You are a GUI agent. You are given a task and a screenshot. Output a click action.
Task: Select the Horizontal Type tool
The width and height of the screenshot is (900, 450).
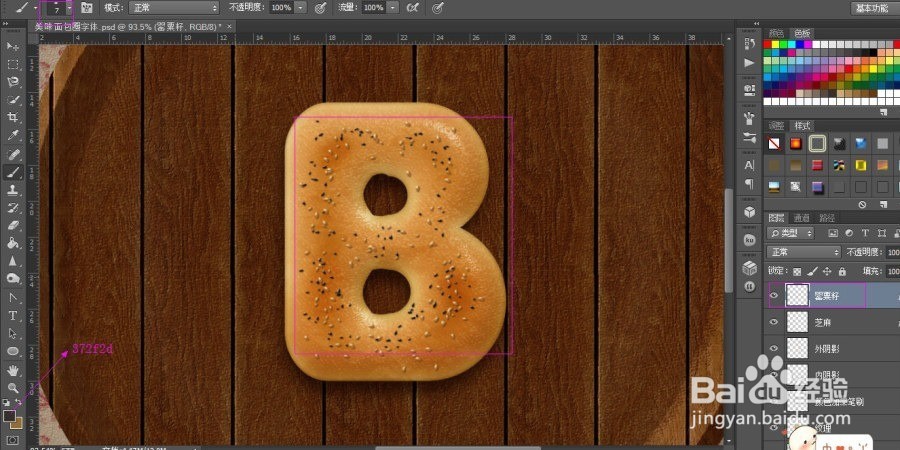coord(13,316)
